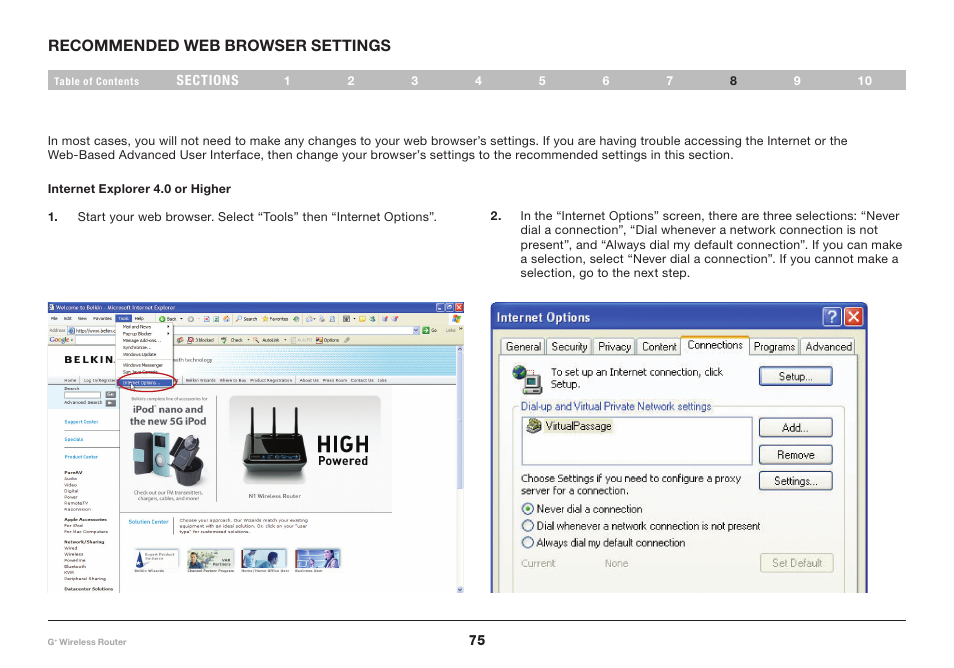The height and width of the screenshot is (668, 954).
Task: Click the History/Media icon after Favorites
Action: tap(296, 319)
